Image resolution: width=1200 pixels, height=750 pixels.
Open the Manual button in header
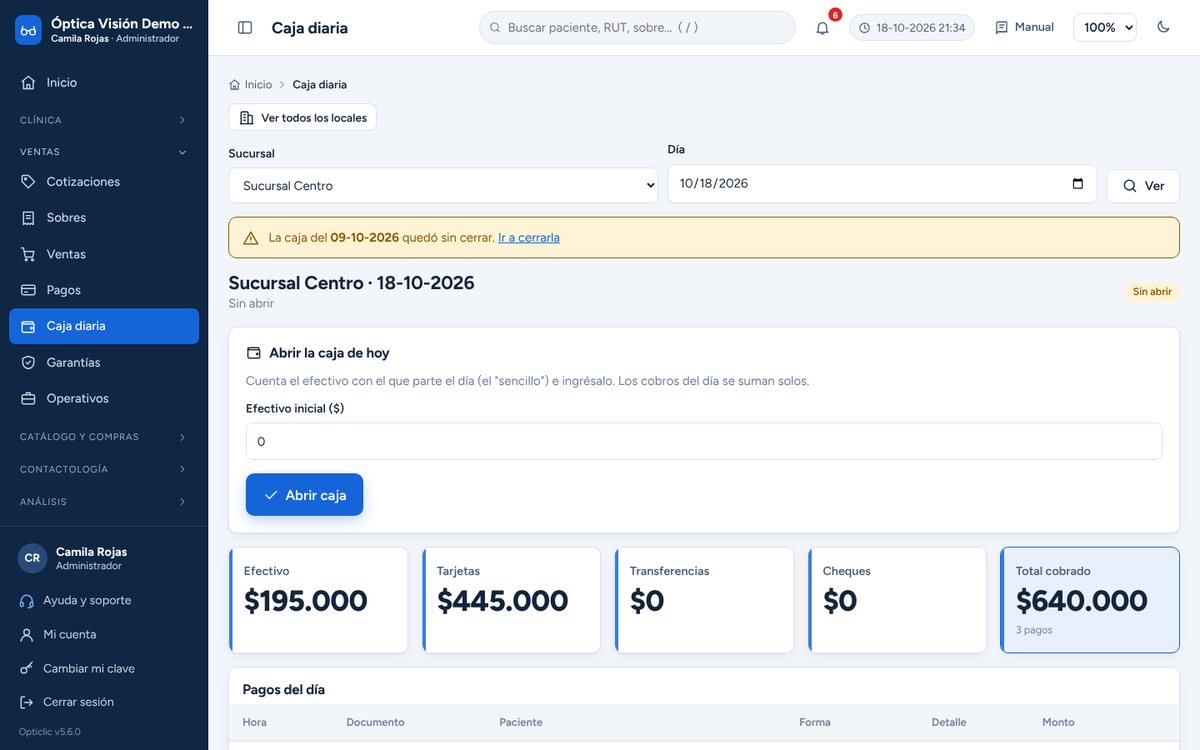click(1024, 27)
